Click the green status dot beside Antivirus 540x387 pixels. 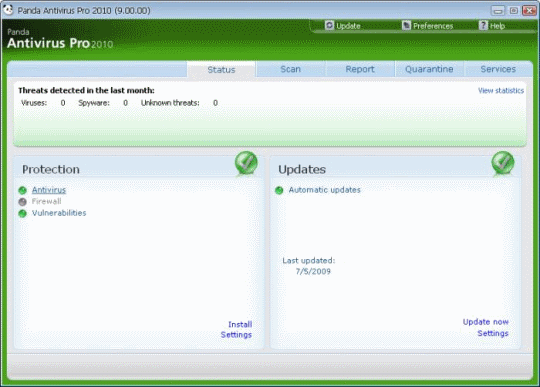tap(23, 190)
